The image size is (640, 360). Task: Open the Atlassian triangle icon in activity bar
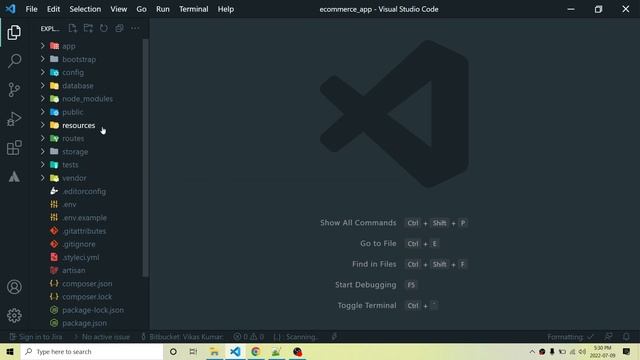click(14, 177)
